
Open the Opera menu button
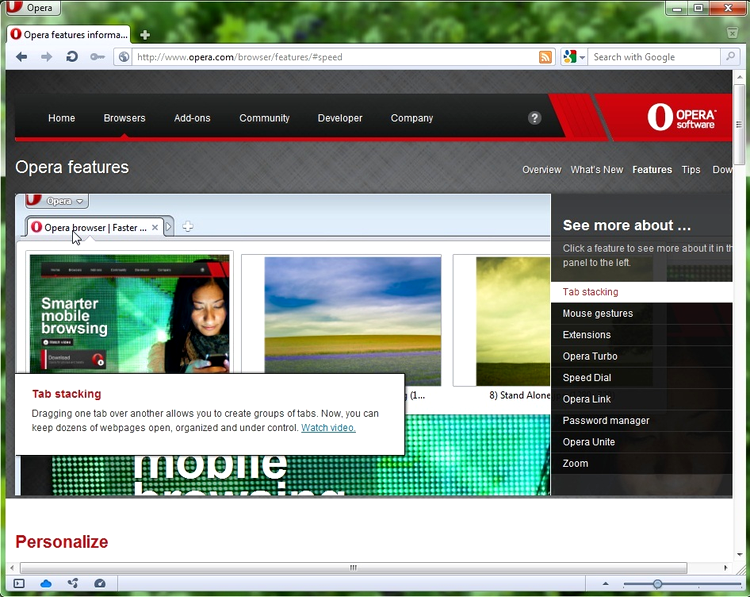(31, 8)
